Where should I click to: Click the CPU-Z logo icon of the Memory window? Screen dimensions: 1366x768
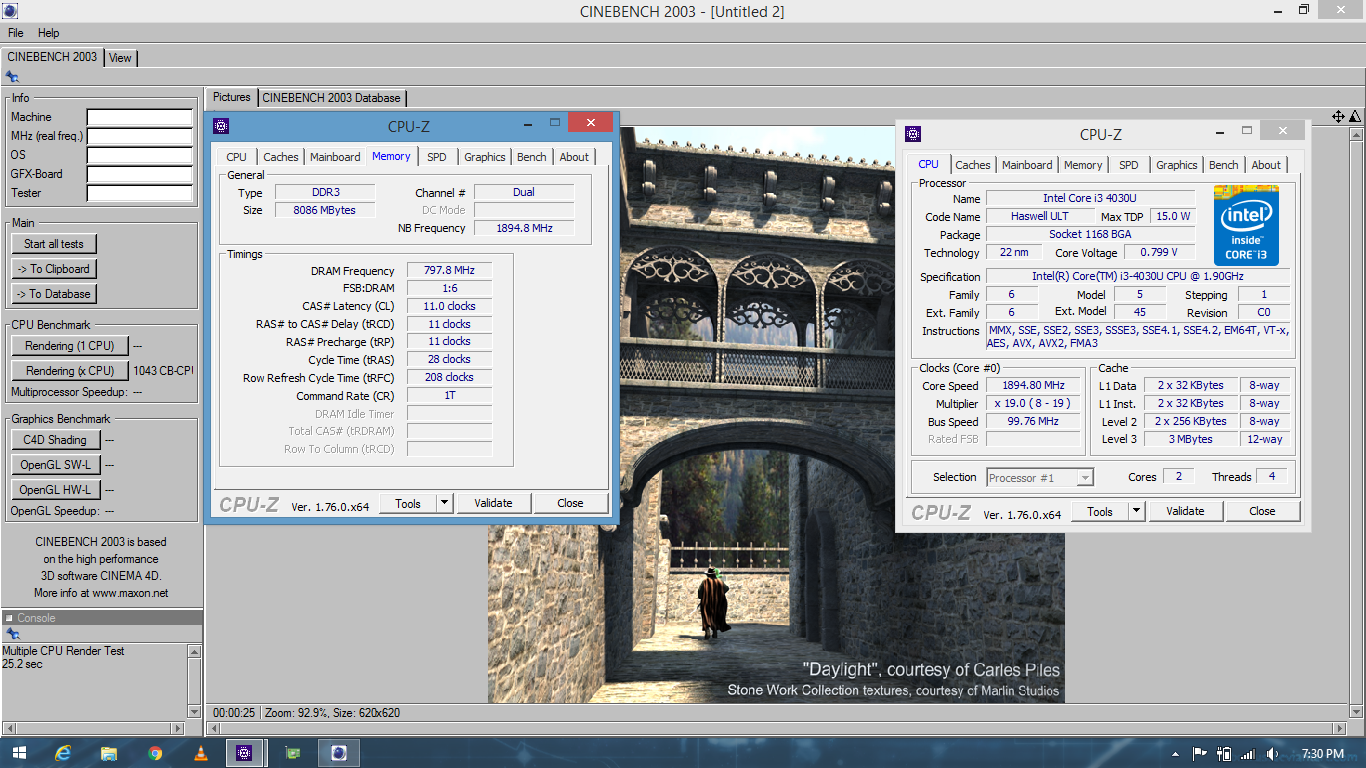(x=222, y=125)
